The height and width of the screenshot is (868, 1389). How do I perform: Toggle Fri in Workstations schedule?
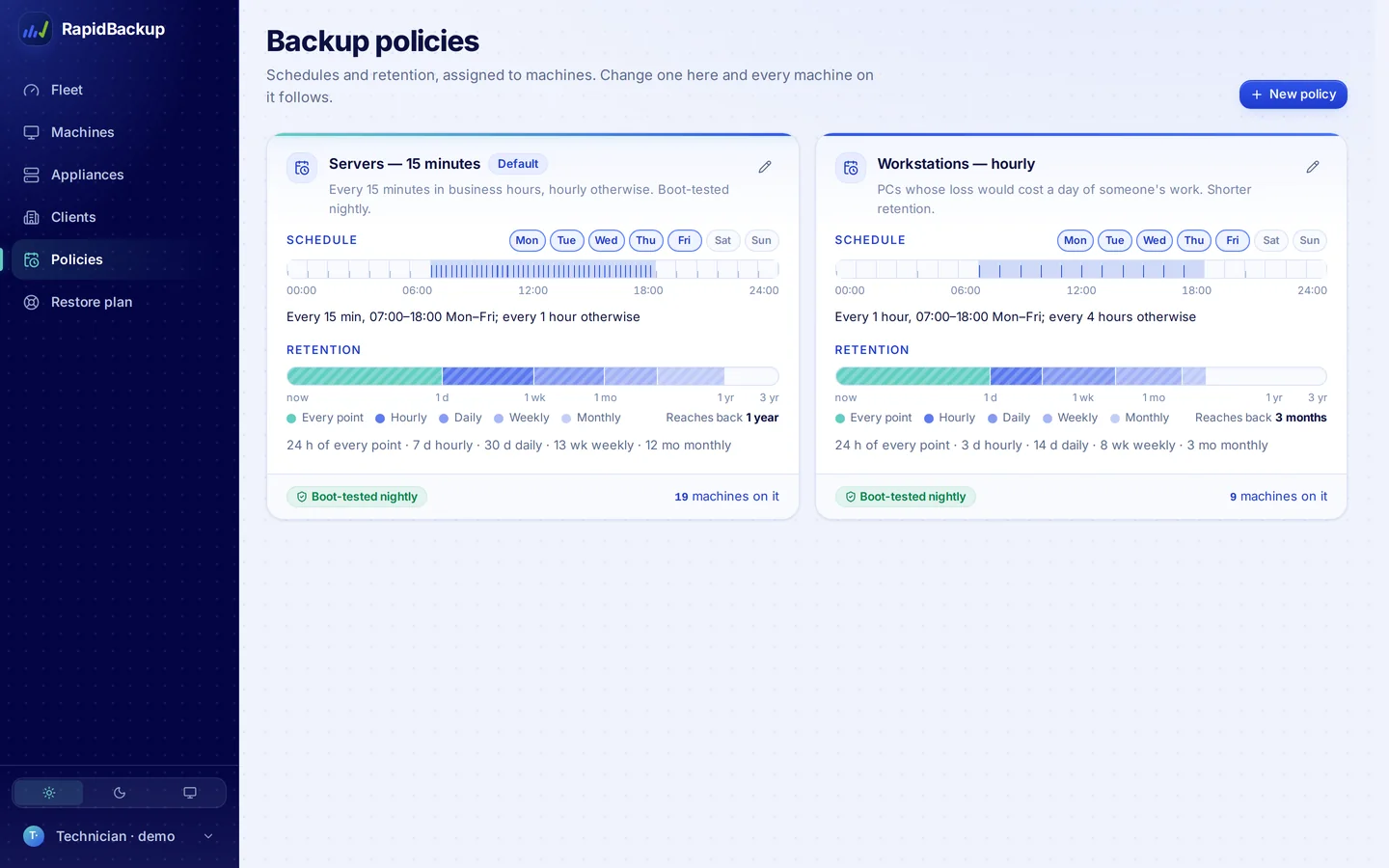point(1233,240)
